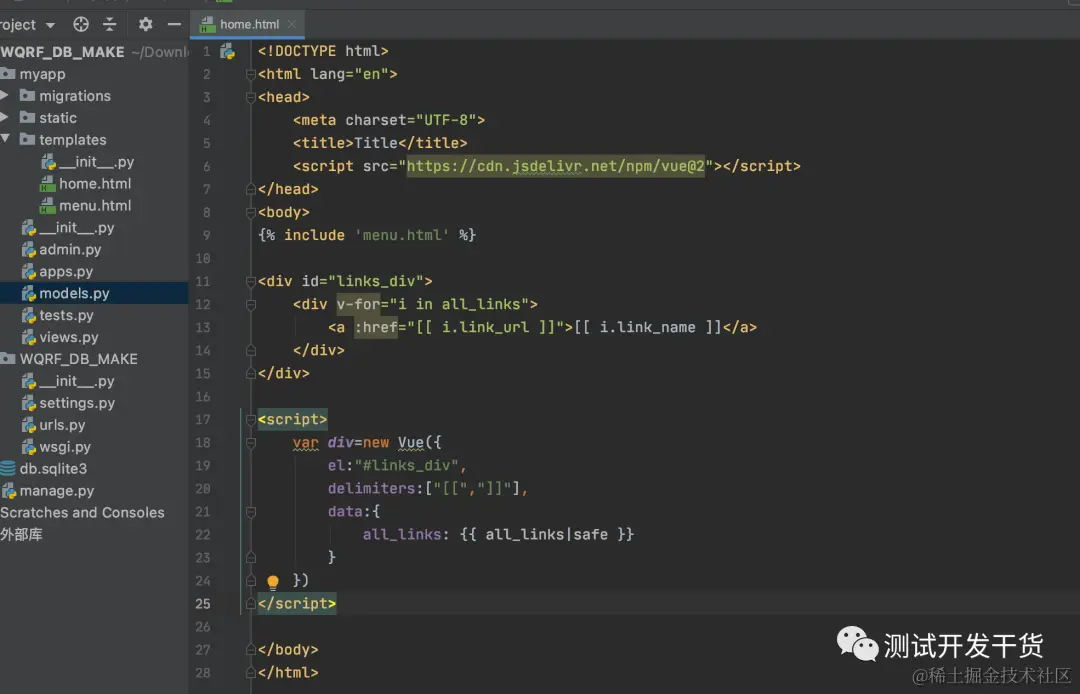This screenshot has width=1080, height=694.
Task: Open menu.html in the project tree
Action: click(x=94, y=205)
